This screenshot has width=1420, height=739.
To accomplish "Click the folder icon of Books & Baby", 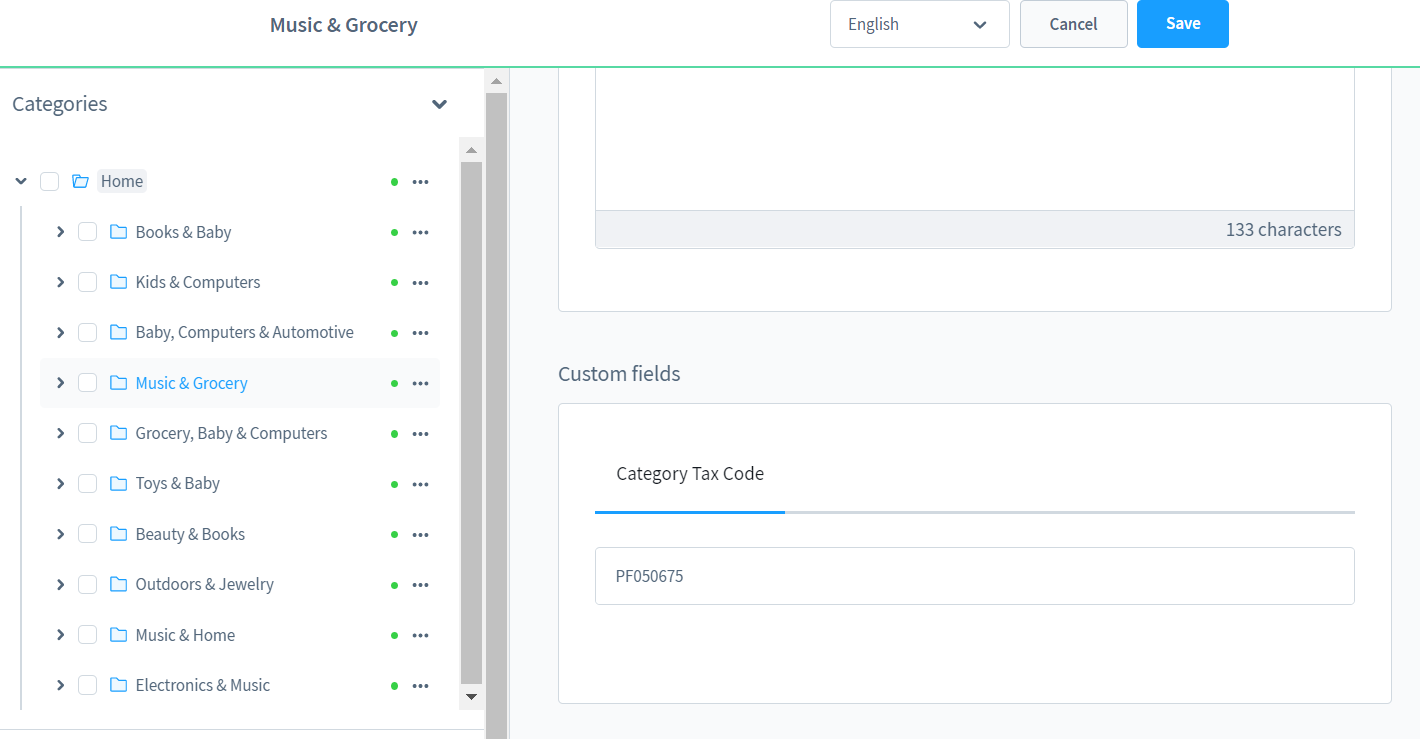I will [x=118, y=232].
